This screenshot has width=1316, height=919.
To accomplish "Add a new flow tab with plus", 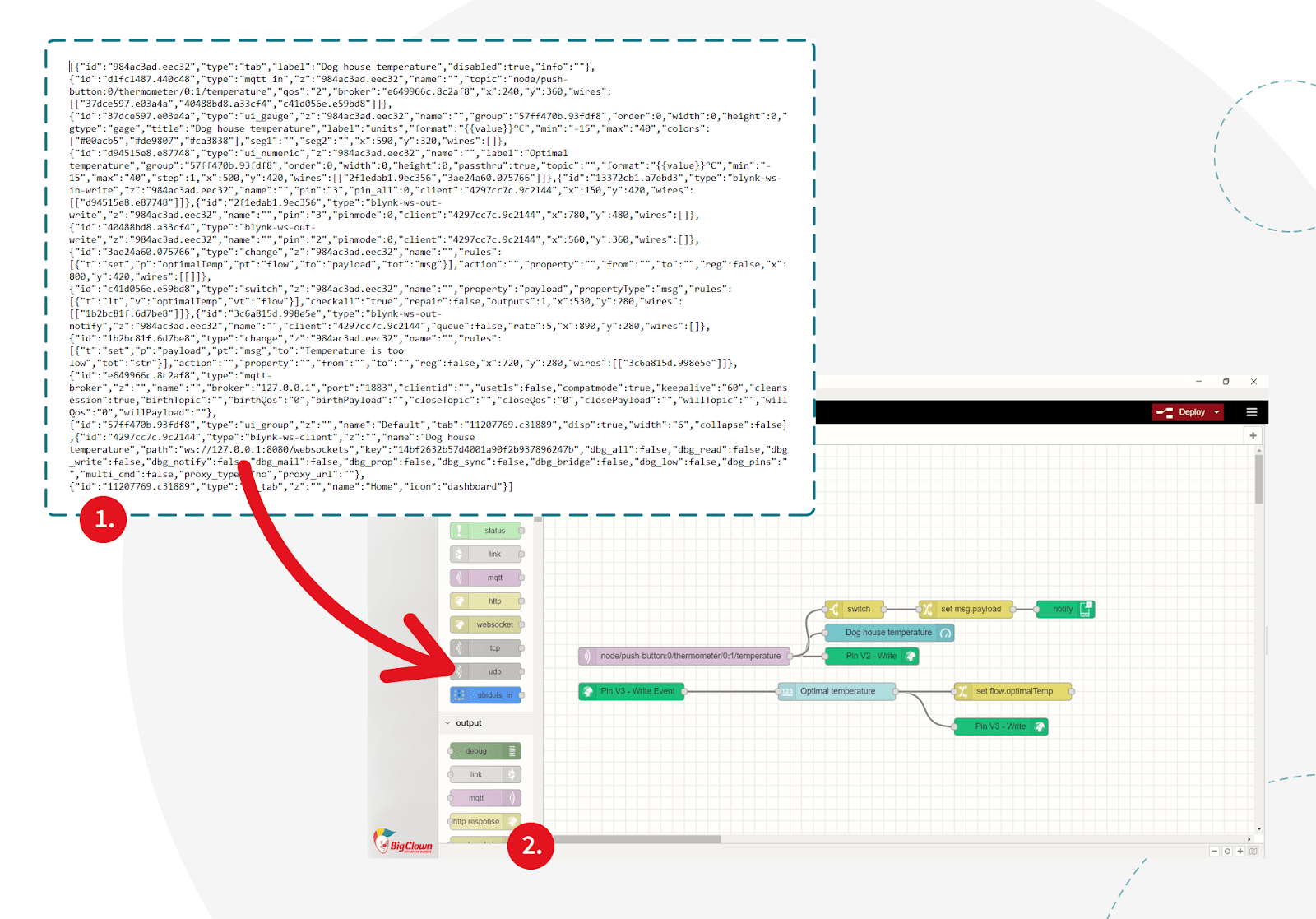I will coord(1253,435).
